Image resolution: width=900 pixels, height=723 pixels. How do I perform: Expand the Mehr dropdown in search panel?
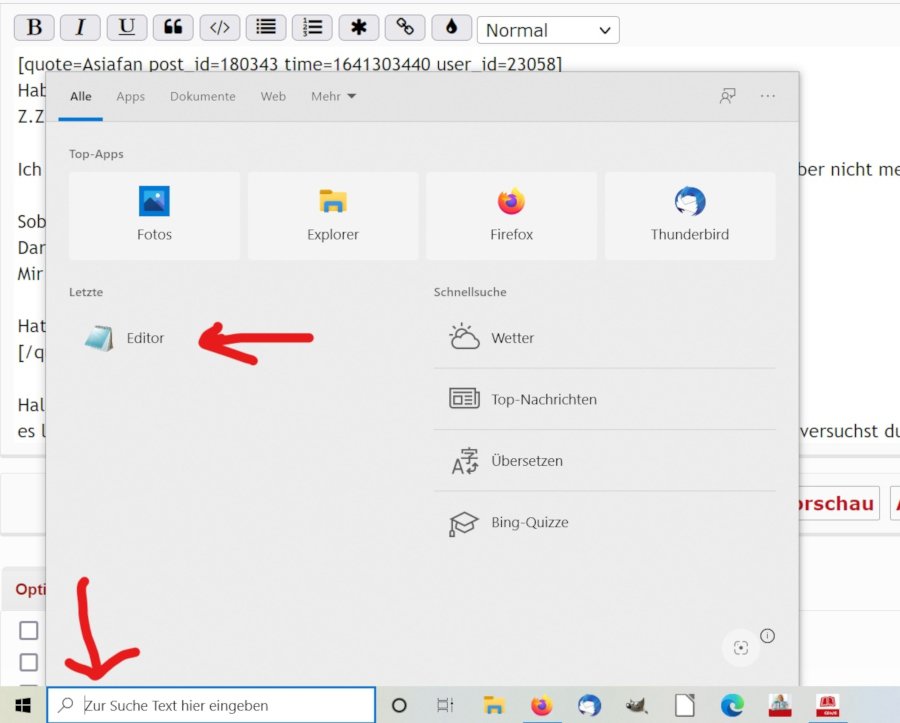click(x=333, y=96)
